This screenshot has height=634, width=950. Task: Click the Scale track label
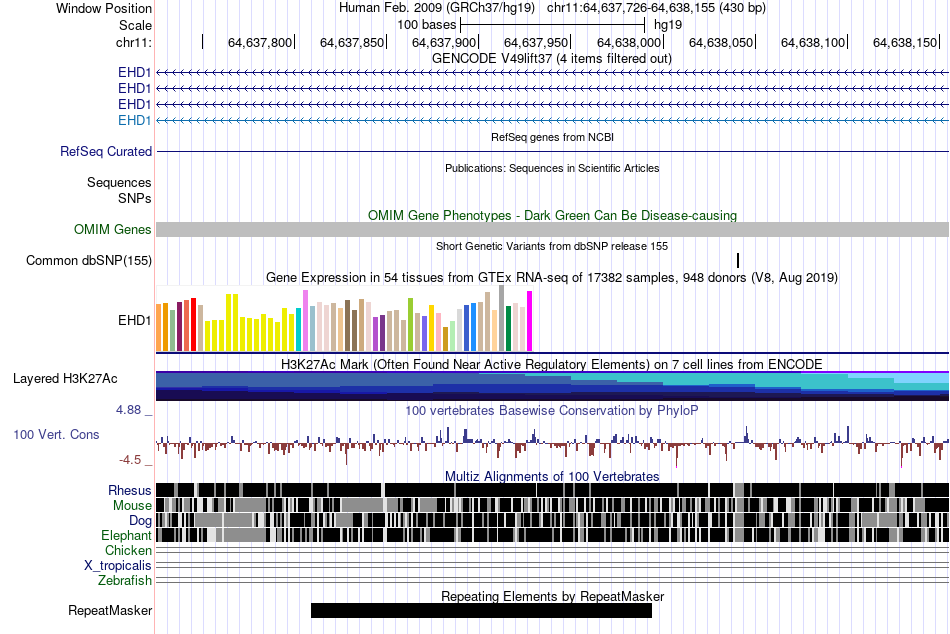coord(135,25)
